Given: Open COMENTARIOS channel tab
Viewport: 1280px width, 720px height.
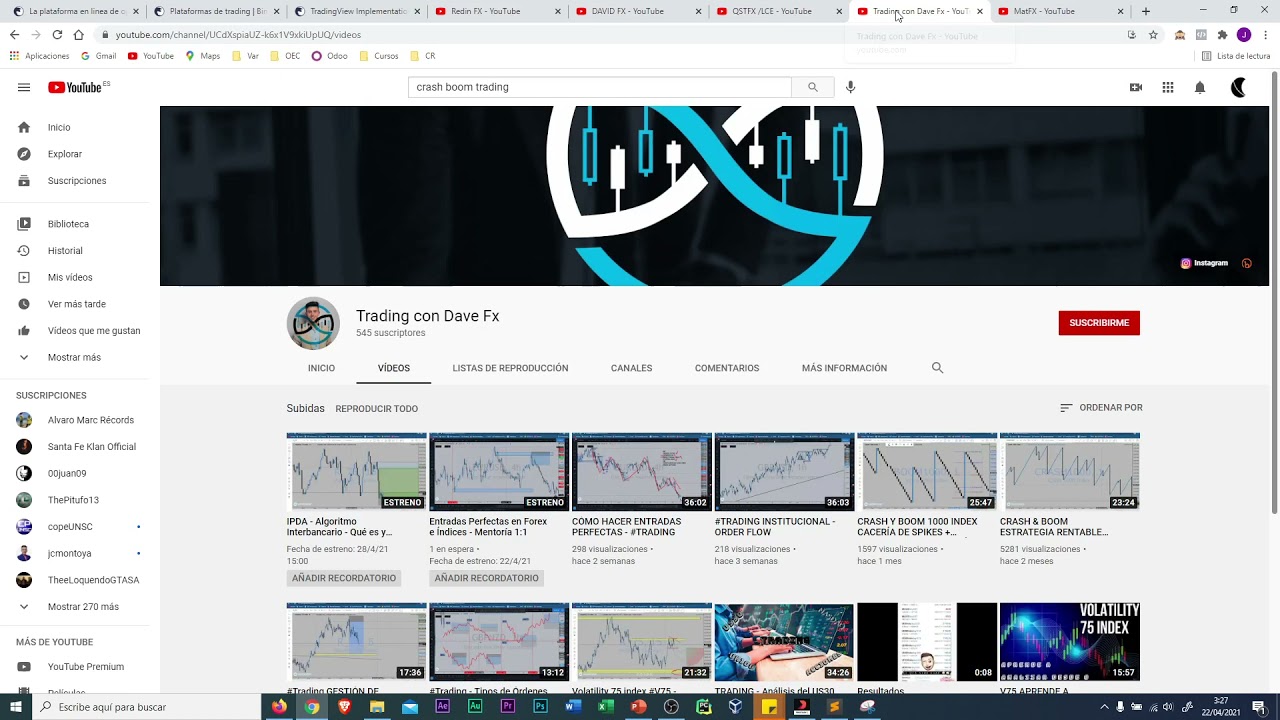Looking at the screenshot, I should [727, 368].
